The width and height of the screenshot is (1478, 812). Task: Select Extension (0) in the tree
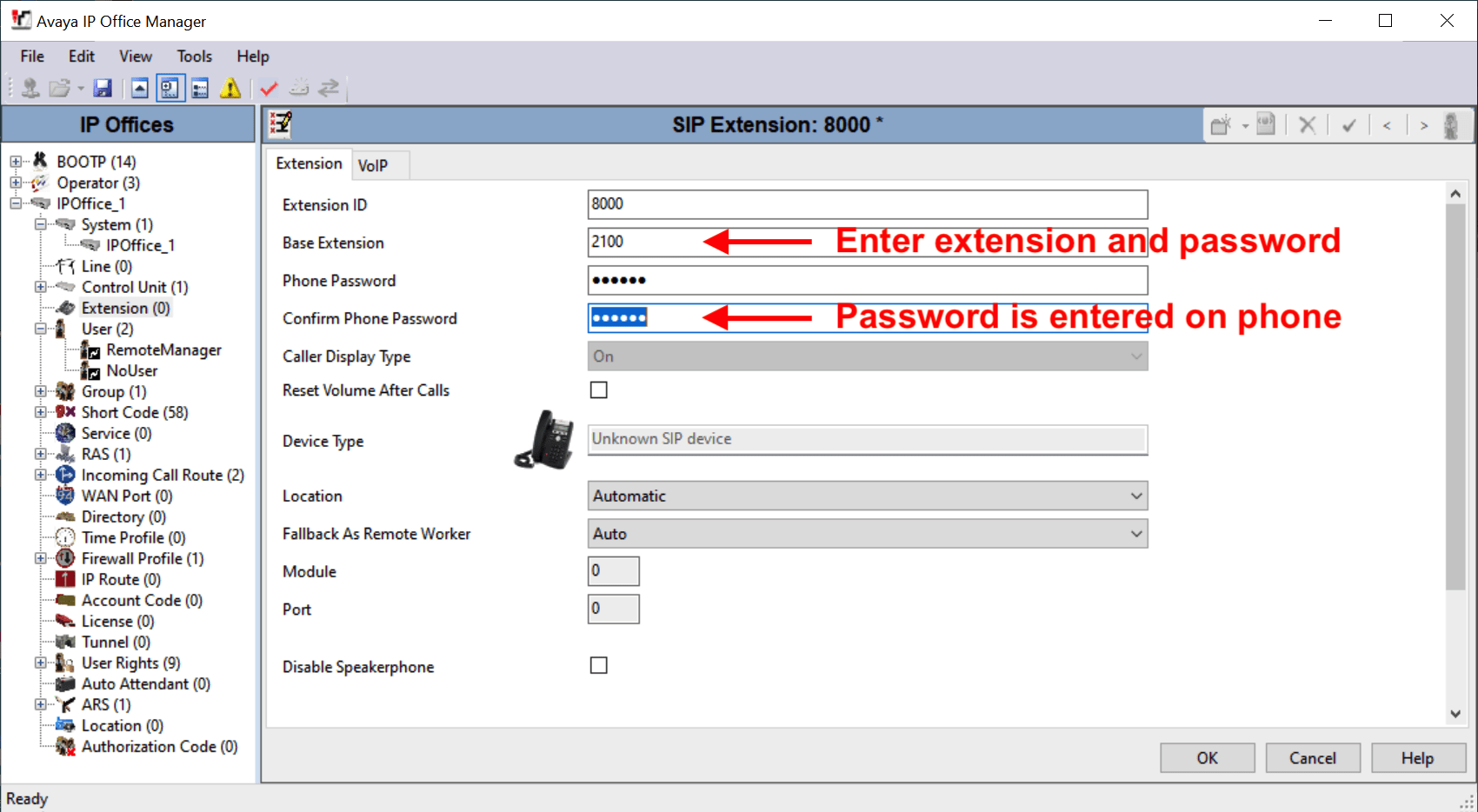click(x=126, y=308)
